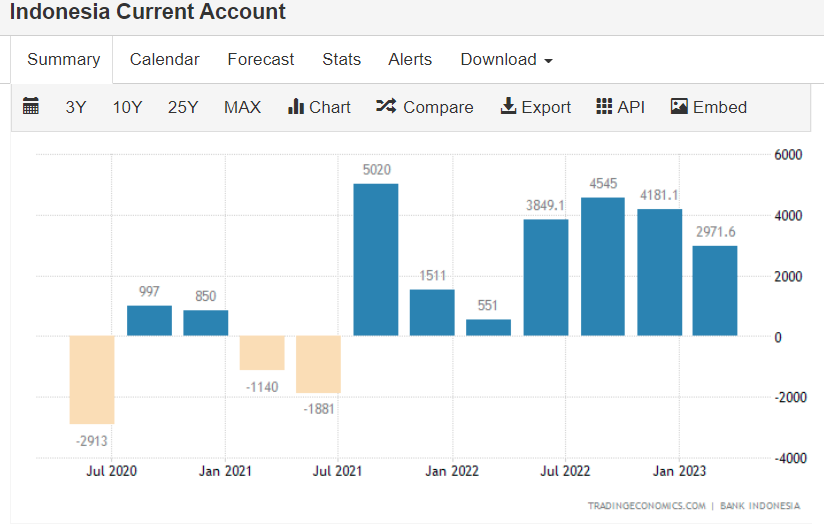Click the calendar date-range icon

[x=30, y=107]
